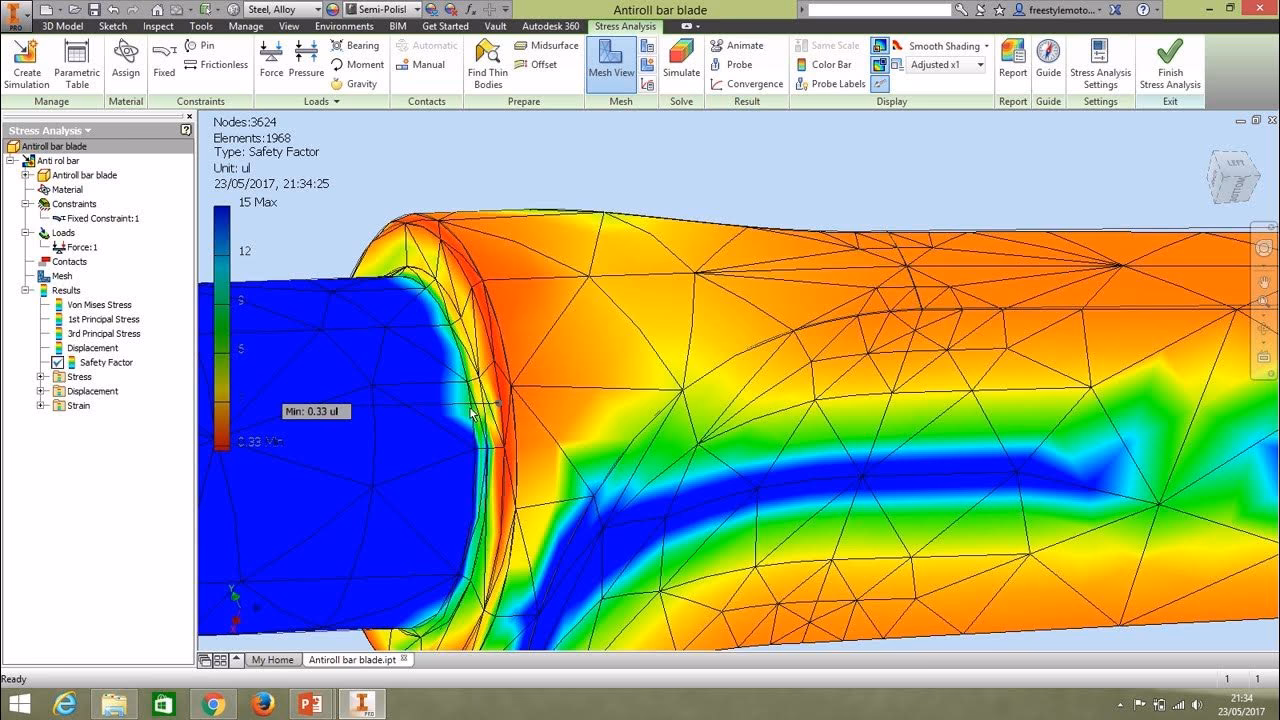Image resolution: width=1280 pixels, height=720 pixels.
Task: Toggle Probe Labels visibility
Action: (x=830, y=84)
